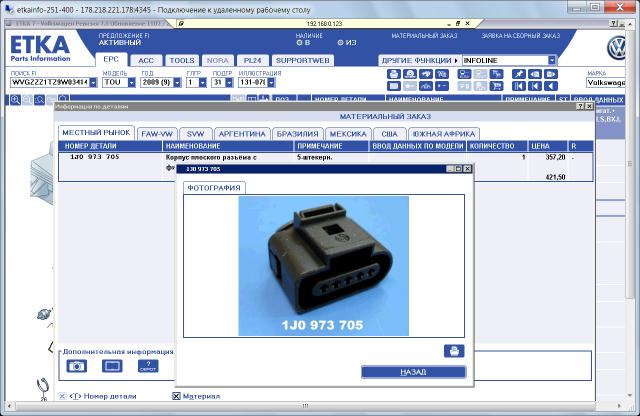Open the ГОД dropdown showing 2009
This screenshot has height=416, width=640.
tap(177, 82)
